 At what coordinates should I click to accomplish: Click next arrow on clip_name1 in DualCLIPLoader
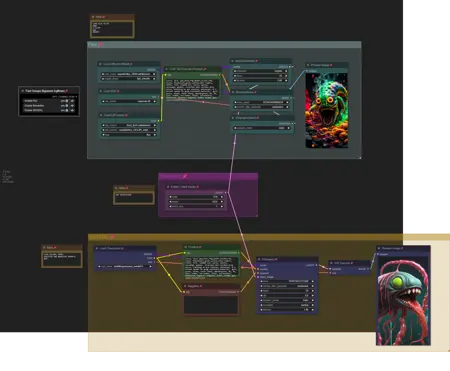coord(155,125)
